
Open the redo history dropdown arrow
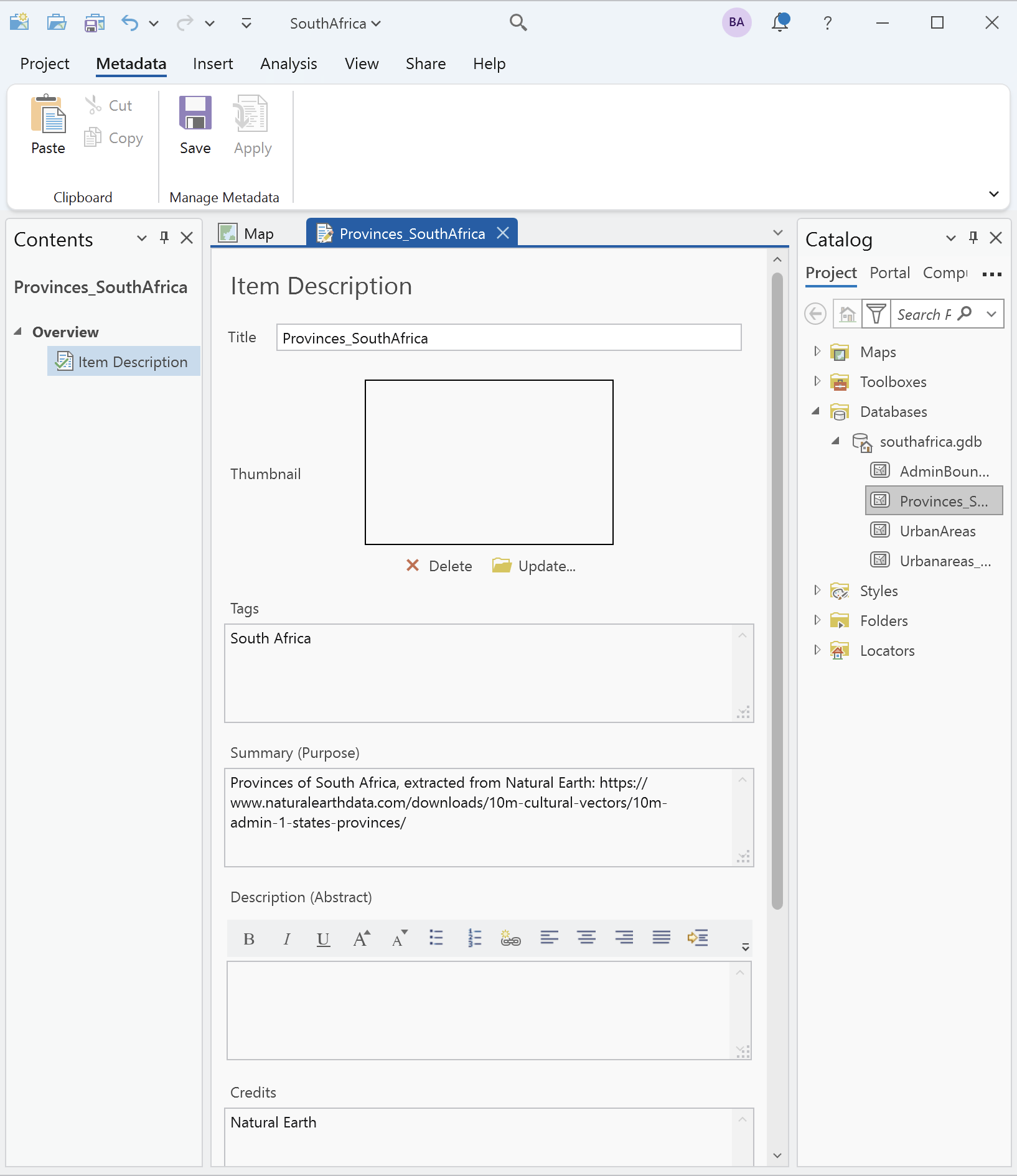[210, 24]
